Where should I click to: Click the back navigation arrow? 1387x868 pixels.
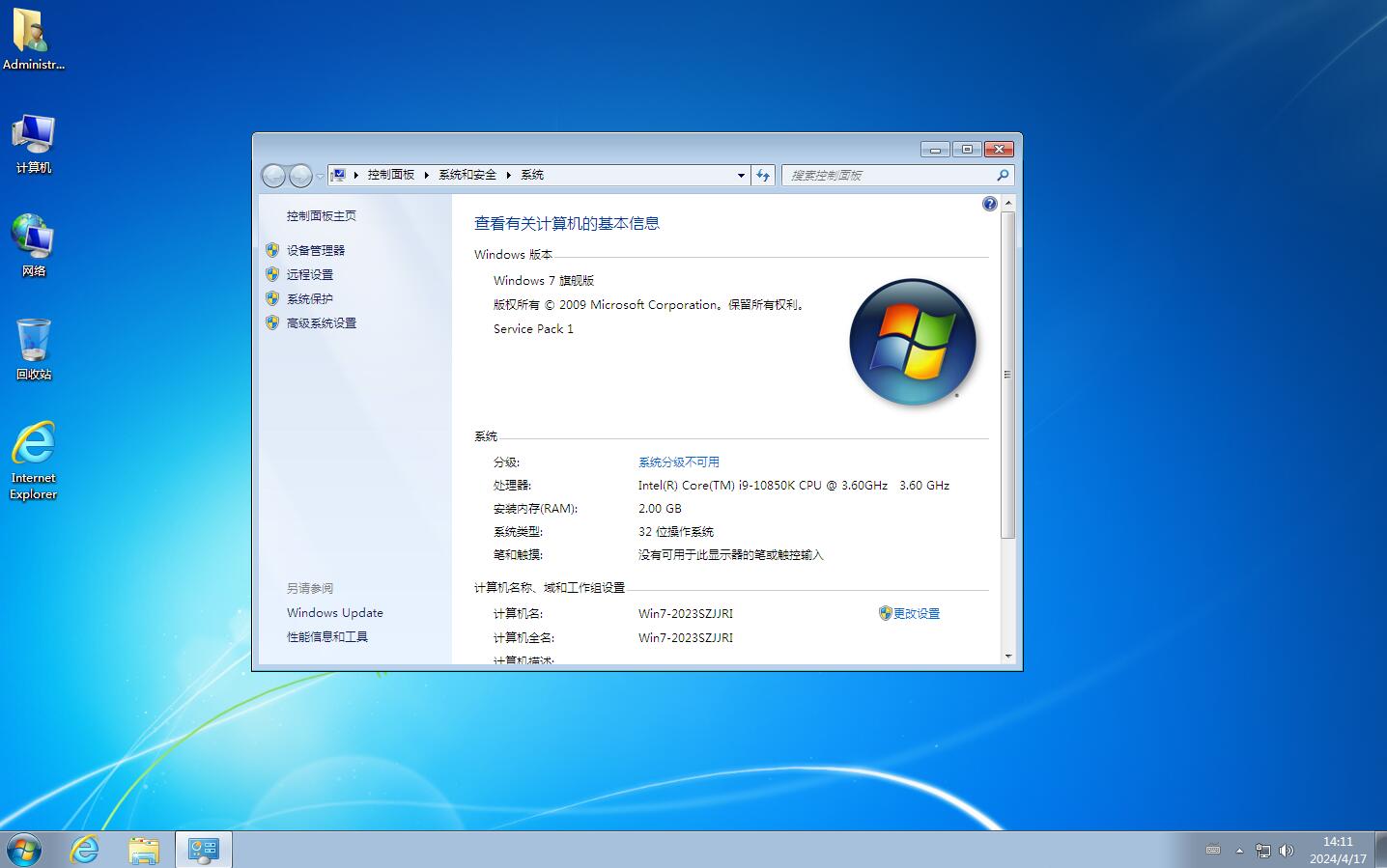[274, 176]
